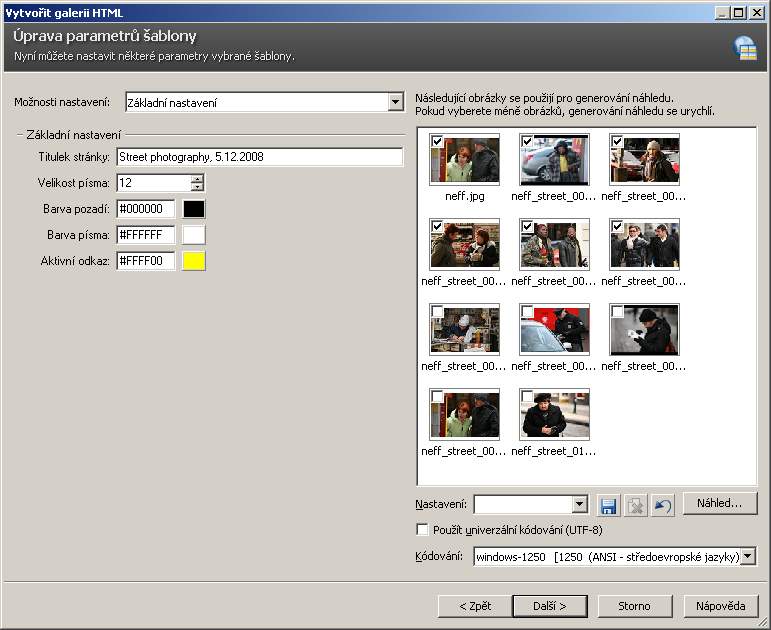Click the HTML gallery icon in header

[745, 47]
